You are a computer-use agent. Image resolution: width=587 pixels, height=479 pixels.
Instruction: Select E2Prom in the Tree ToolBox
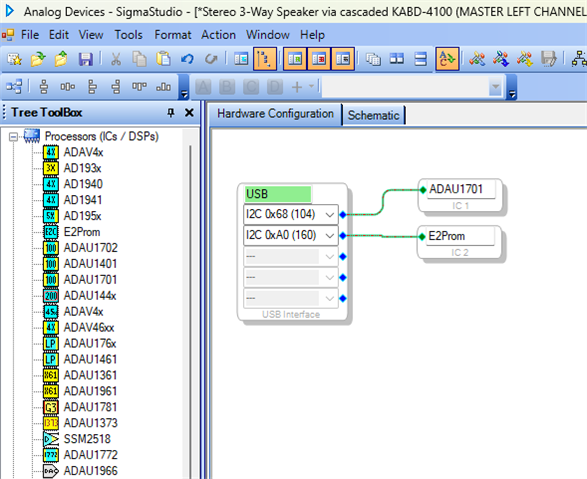pos(82,232)
